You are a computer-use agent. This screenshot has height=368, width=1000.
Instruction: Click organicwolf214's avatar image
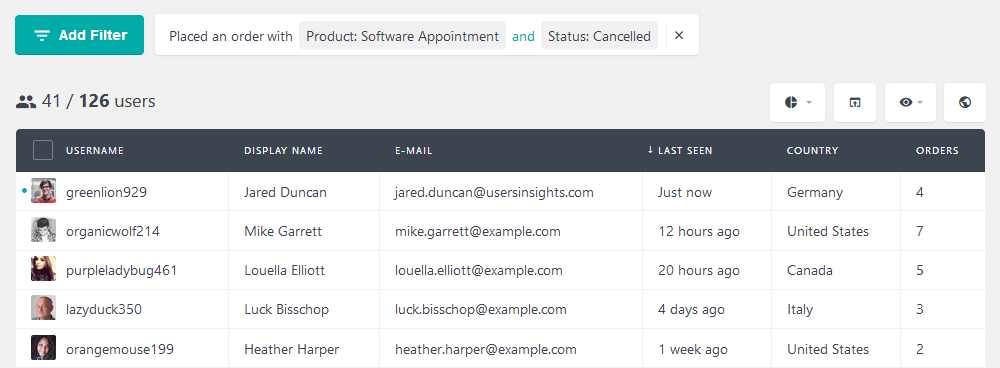[x=43, y=230]
